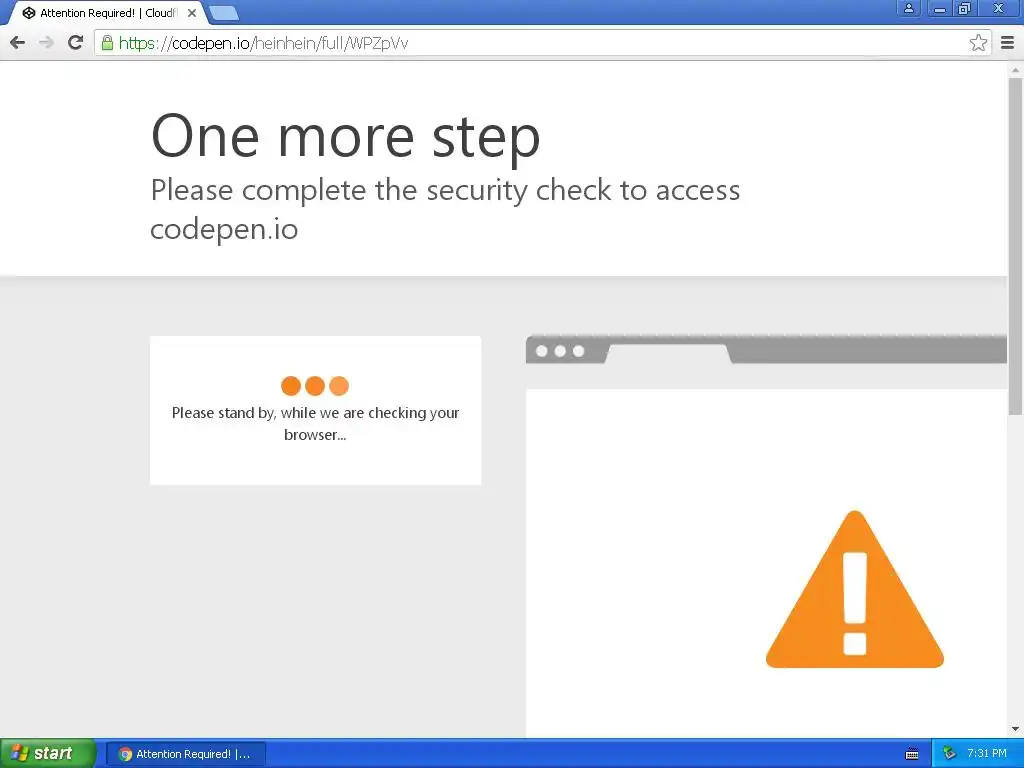Click the orange warning triangle image
1024x768 pixels.
[854, 589]
